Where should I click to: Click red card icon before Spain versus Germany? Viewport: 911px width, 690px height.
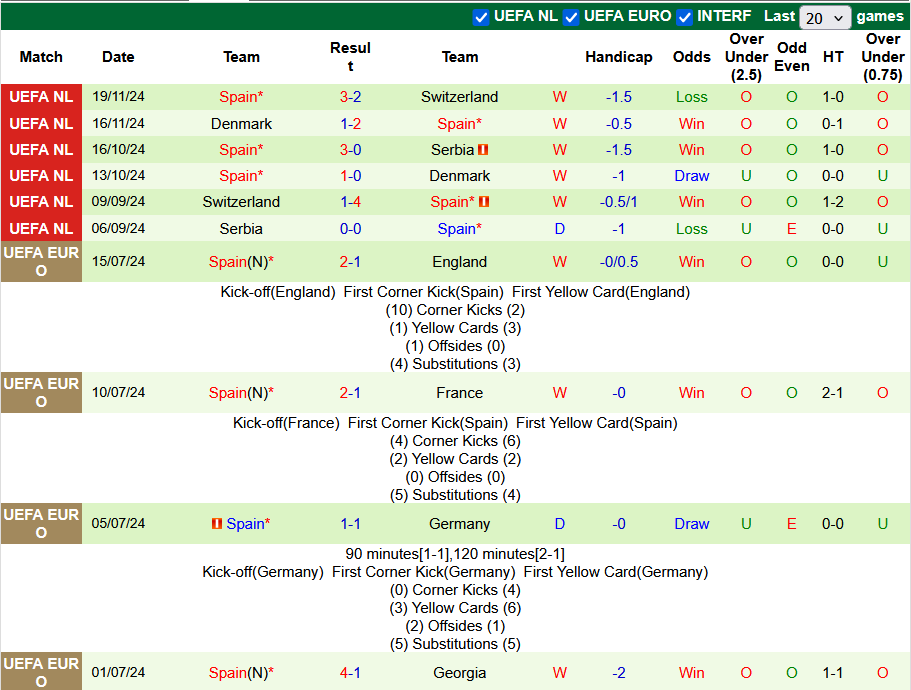216,524
